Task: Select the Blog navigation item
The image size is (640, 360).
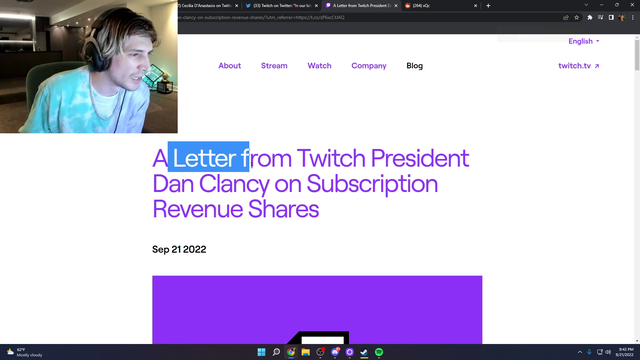Action: tap(414, 66)
